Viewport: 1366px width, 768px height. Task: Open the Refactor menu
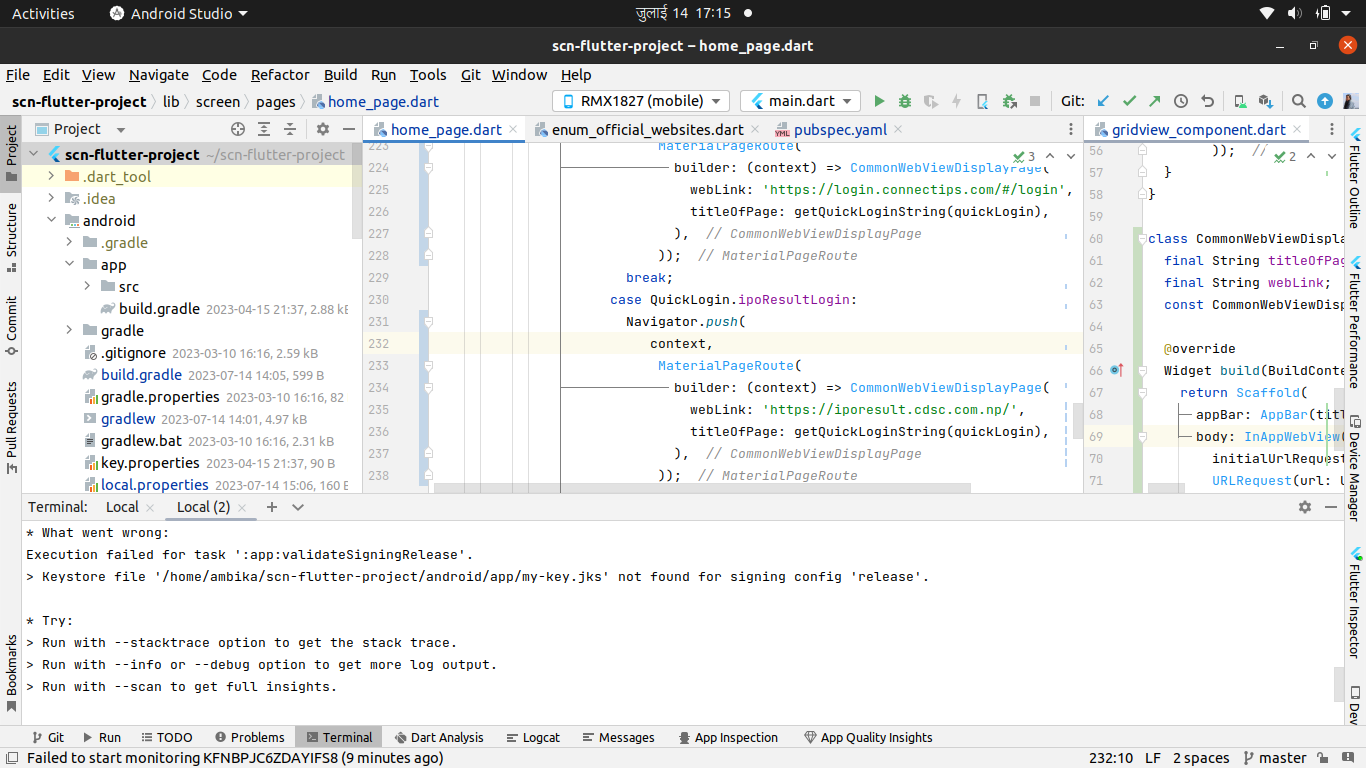(x=280, y=75)
